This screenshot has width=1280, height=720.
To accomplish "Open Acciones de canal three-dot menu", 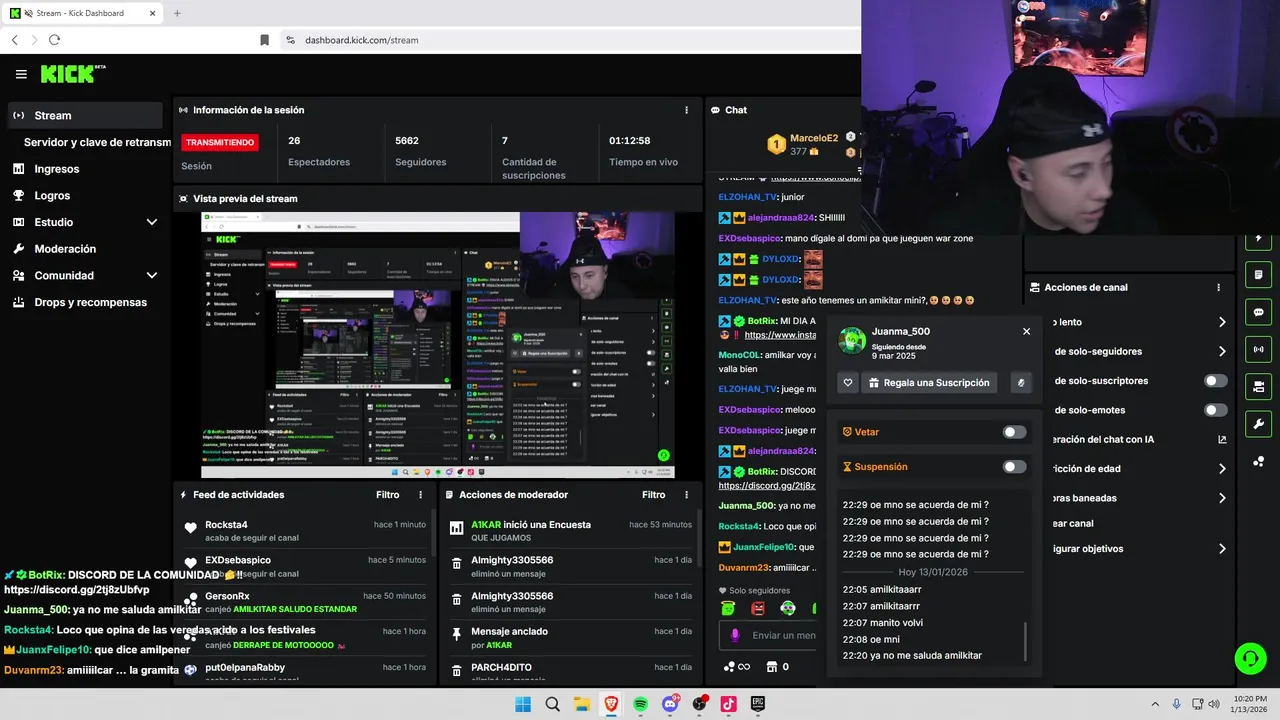I will pos(1218,287).
